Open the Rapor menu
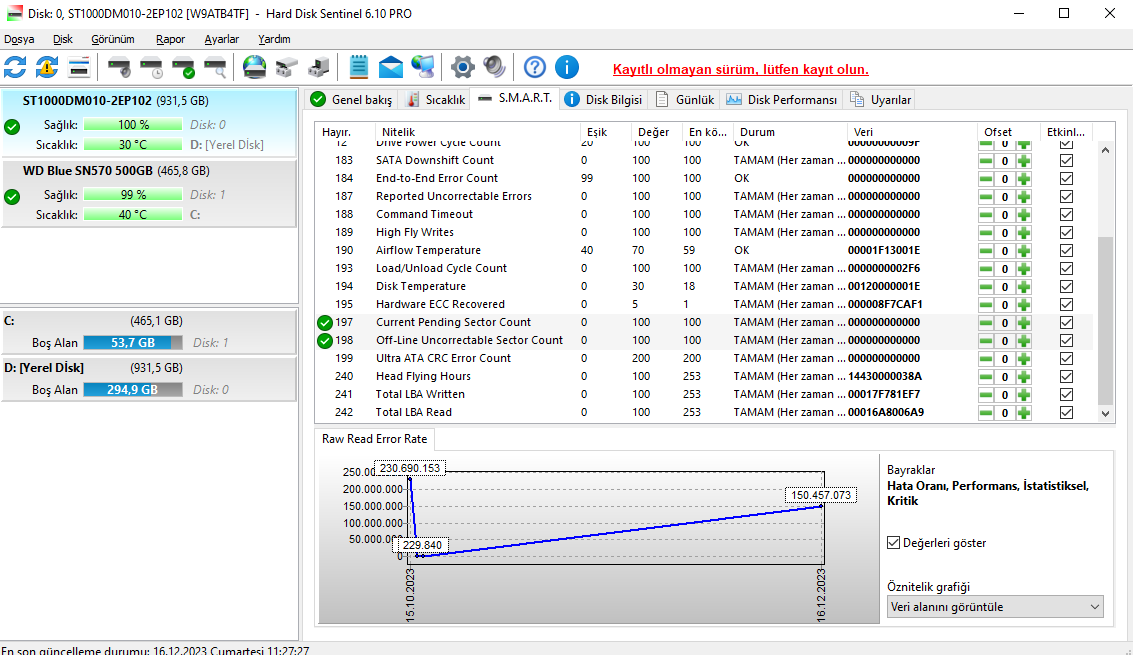 tap(170, 39)
